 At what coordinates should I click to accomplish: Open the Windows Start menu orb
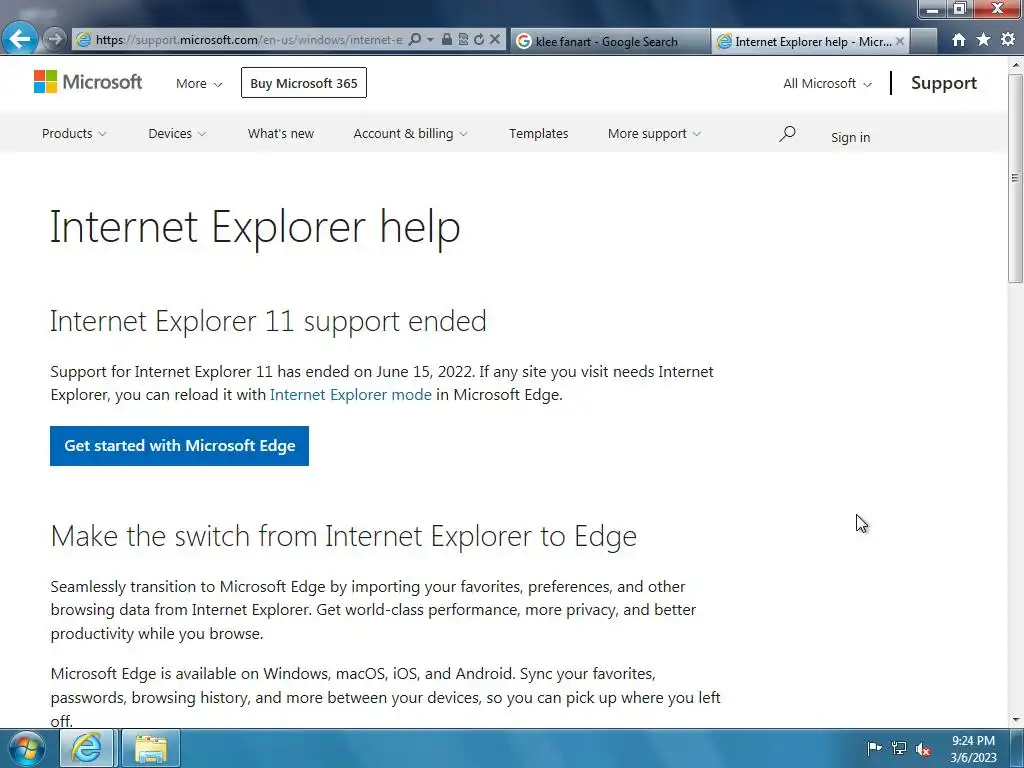(27, 748)
